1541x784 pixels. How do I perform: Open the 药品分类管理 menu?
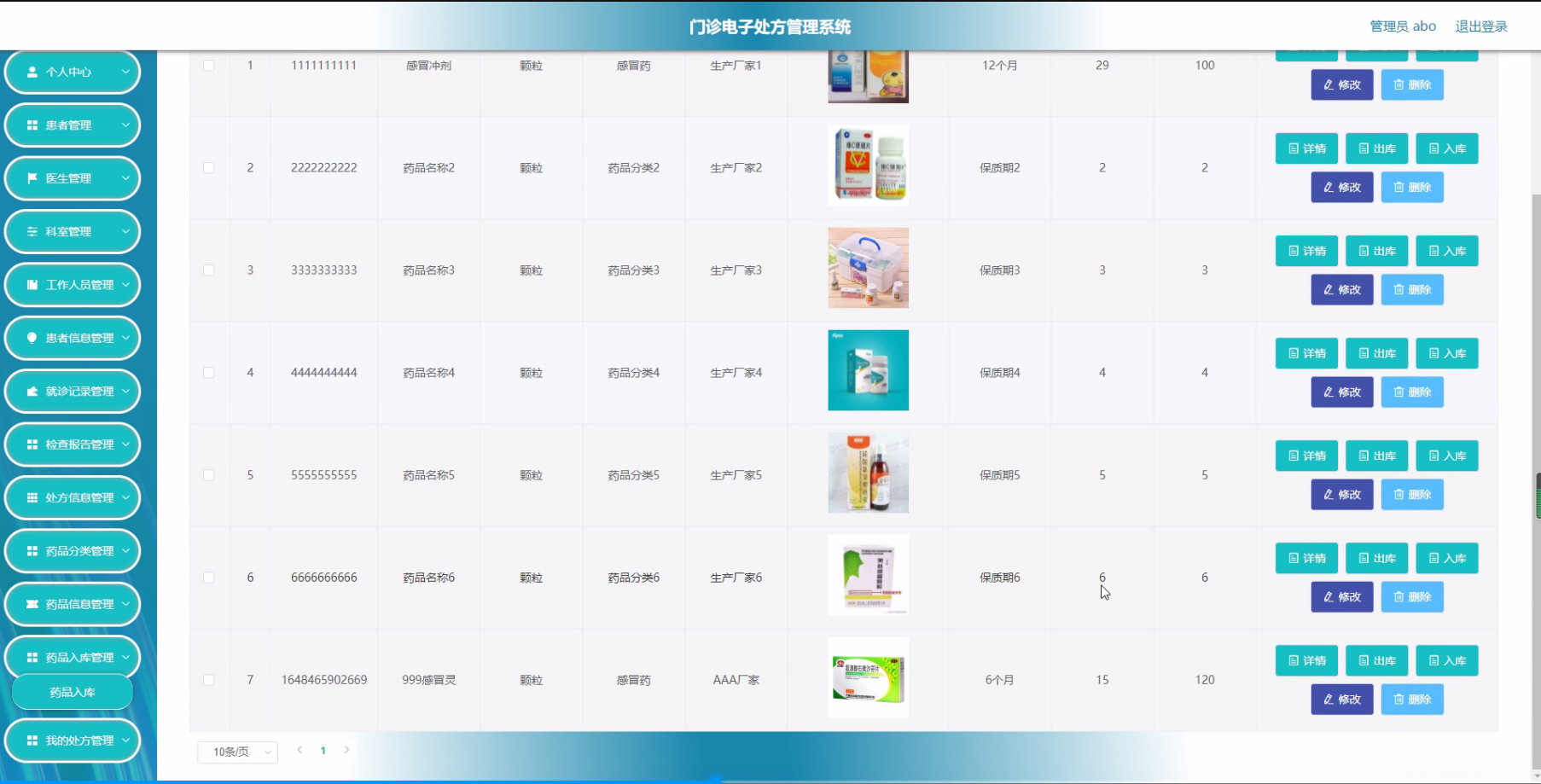pos(73,551)
